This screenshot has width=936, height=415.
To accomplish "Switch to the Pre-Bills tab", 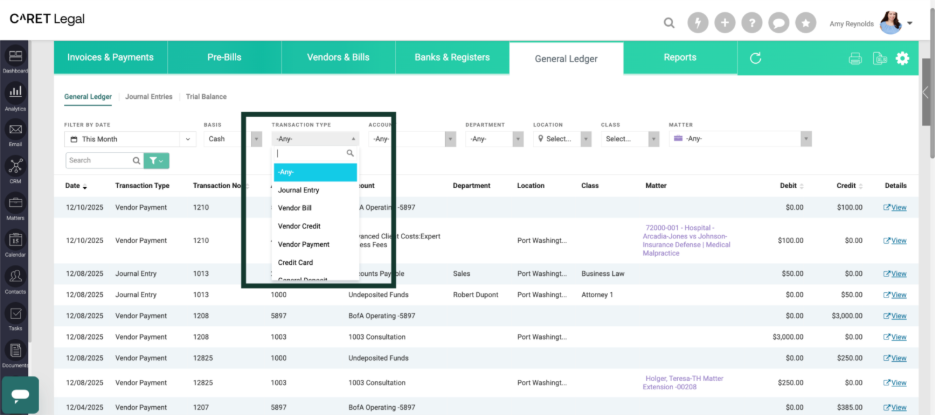I will [x=224, y=57].
